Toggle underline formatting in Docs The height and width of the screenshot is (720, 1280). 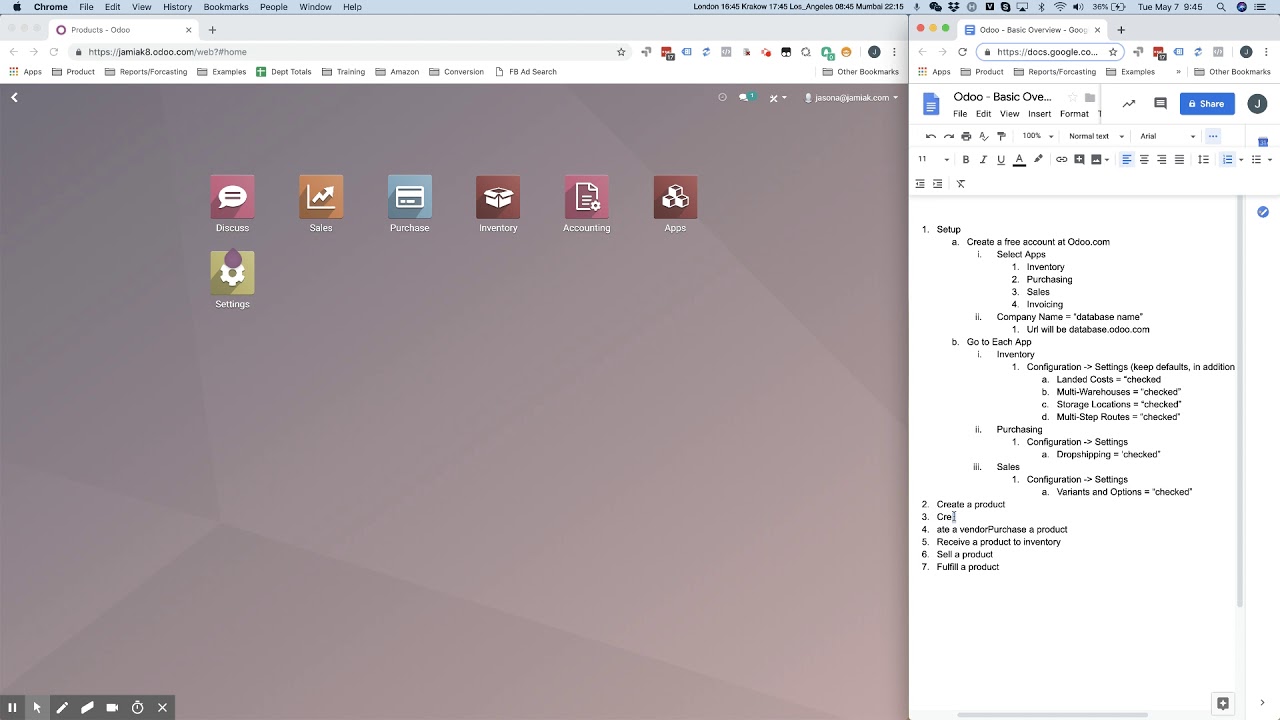[1001, 159]
